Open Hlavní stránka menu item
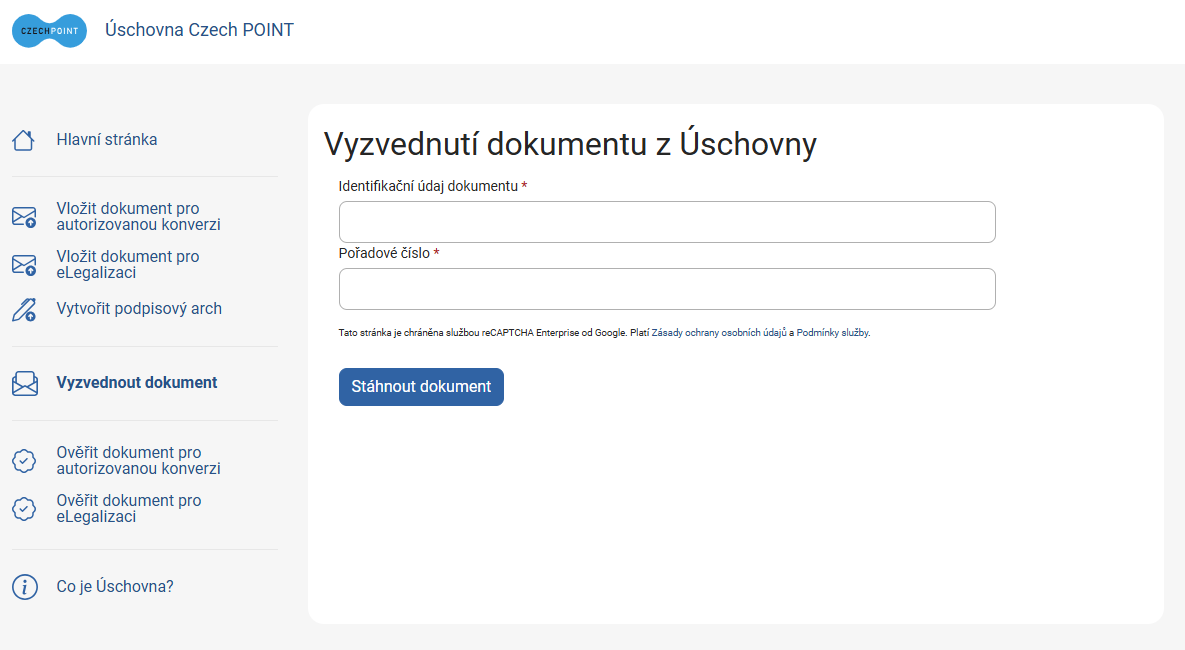 [x=107, y=140]
